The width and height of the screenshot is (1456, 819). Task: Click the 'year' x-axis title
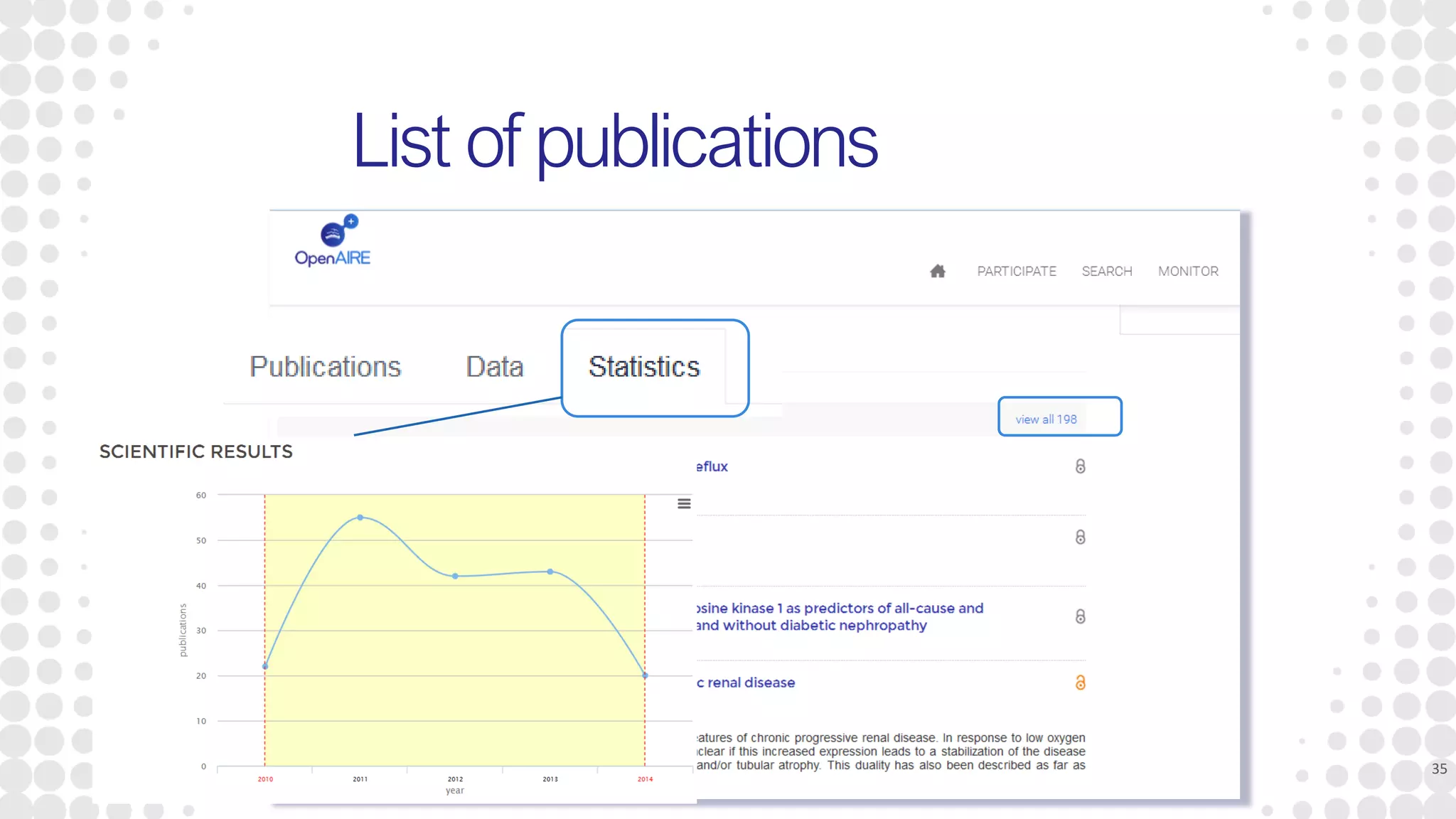pyautogui.click(x=455, y=791)
